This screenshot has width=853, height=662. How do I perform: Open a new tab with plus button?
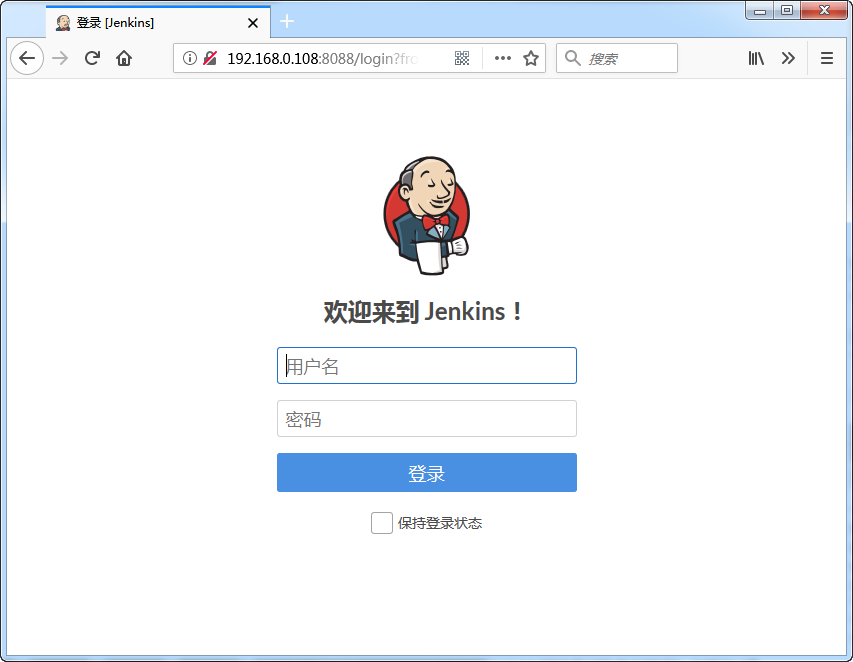pyautogui.click(x=287, y=21)
